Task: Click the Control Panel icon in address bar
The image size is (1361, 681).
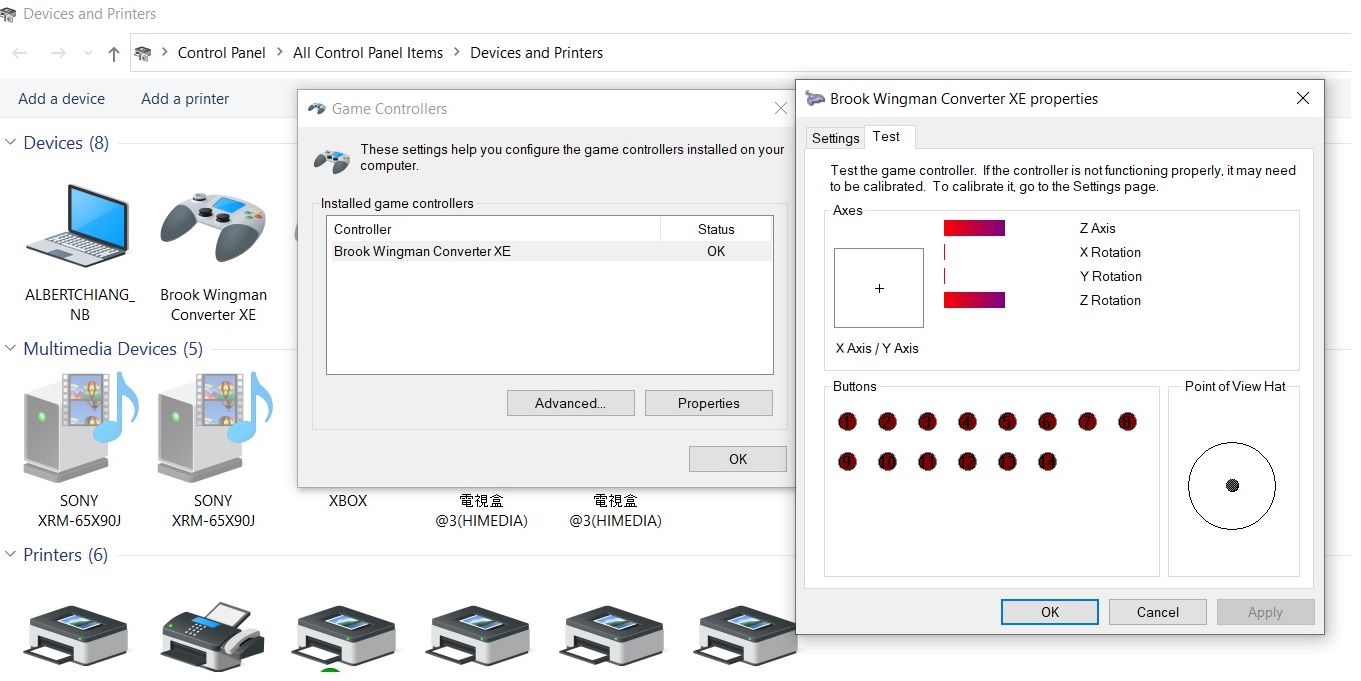Action: (x=144, y=53)
